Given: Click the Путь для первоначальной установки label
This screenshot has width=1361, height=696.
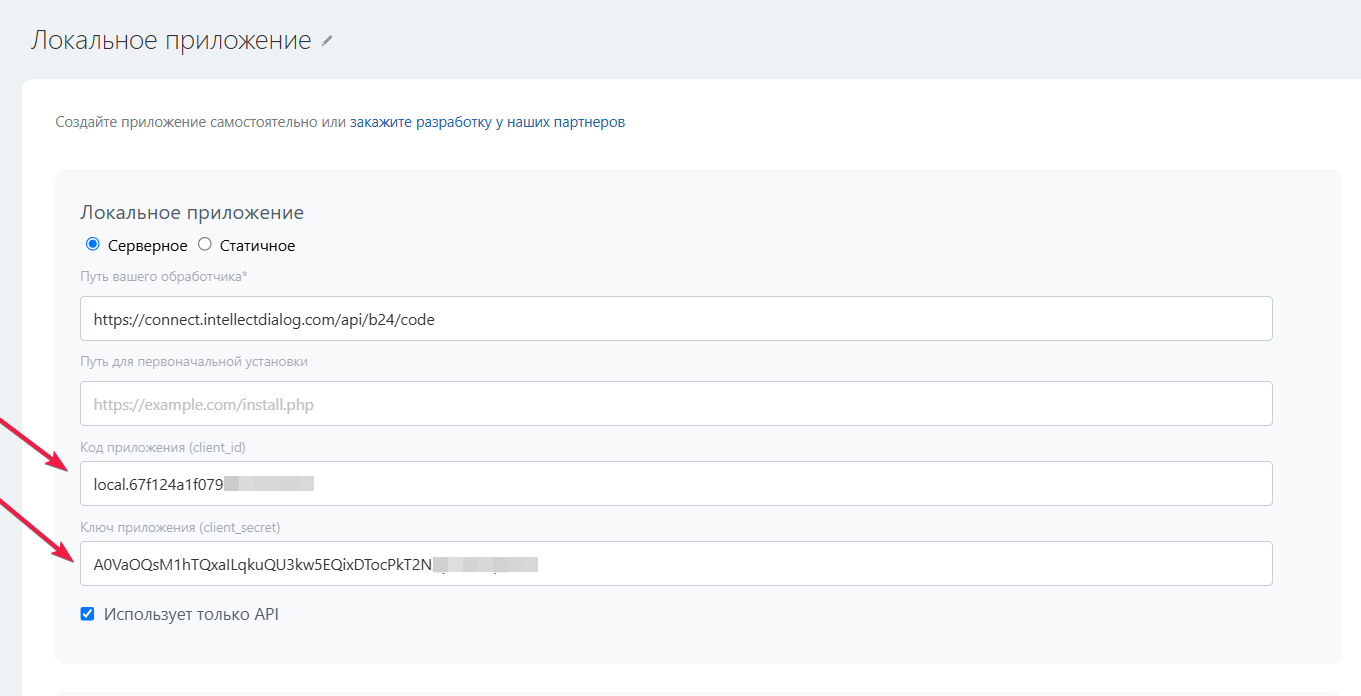Looking at the screenshot, I should coord(193,361).
